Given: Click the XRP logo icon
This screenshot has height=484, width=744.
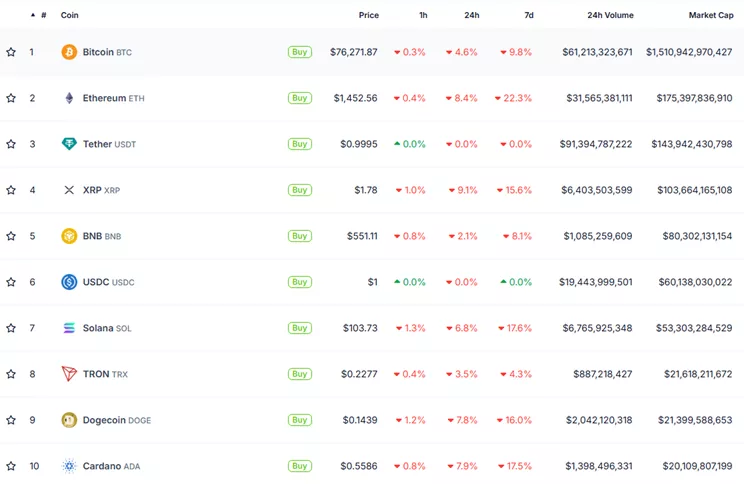Looking at the screenshot, I should tap(69, 190).
